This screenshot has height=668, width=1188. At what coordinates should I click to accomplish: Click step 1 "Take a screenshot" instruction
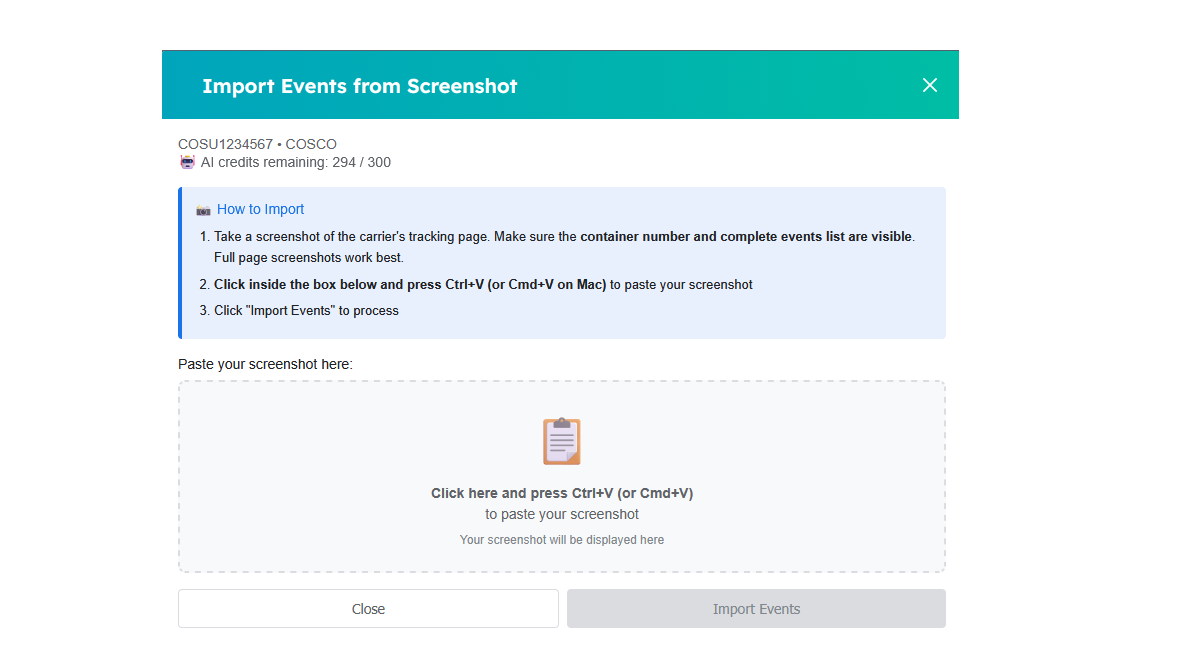(x=395, y=237)
